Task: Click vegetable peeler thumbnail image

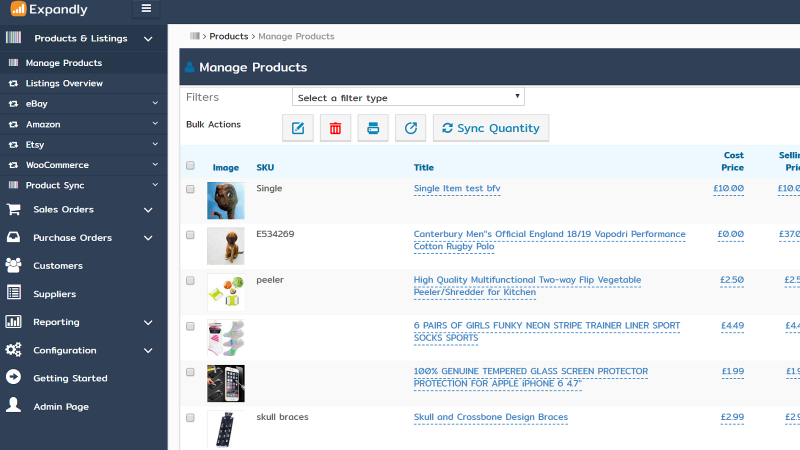Action: [226, 292]
